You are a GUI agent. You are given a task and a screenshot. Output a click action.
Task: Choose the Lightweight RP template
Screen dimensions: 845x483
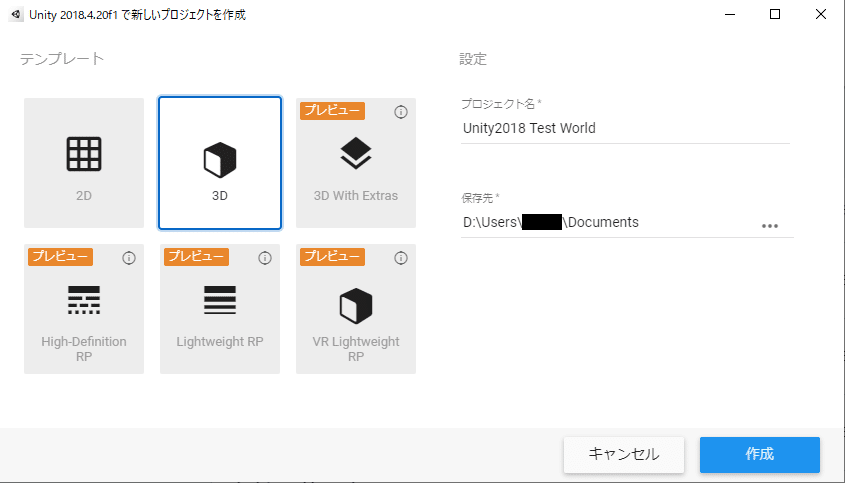[x=220, y=309]
